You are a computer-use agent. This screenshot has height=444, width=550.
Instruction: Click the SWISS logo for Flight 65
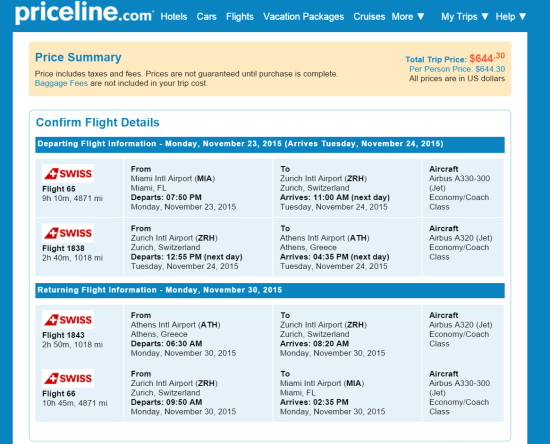coord(68,174)
